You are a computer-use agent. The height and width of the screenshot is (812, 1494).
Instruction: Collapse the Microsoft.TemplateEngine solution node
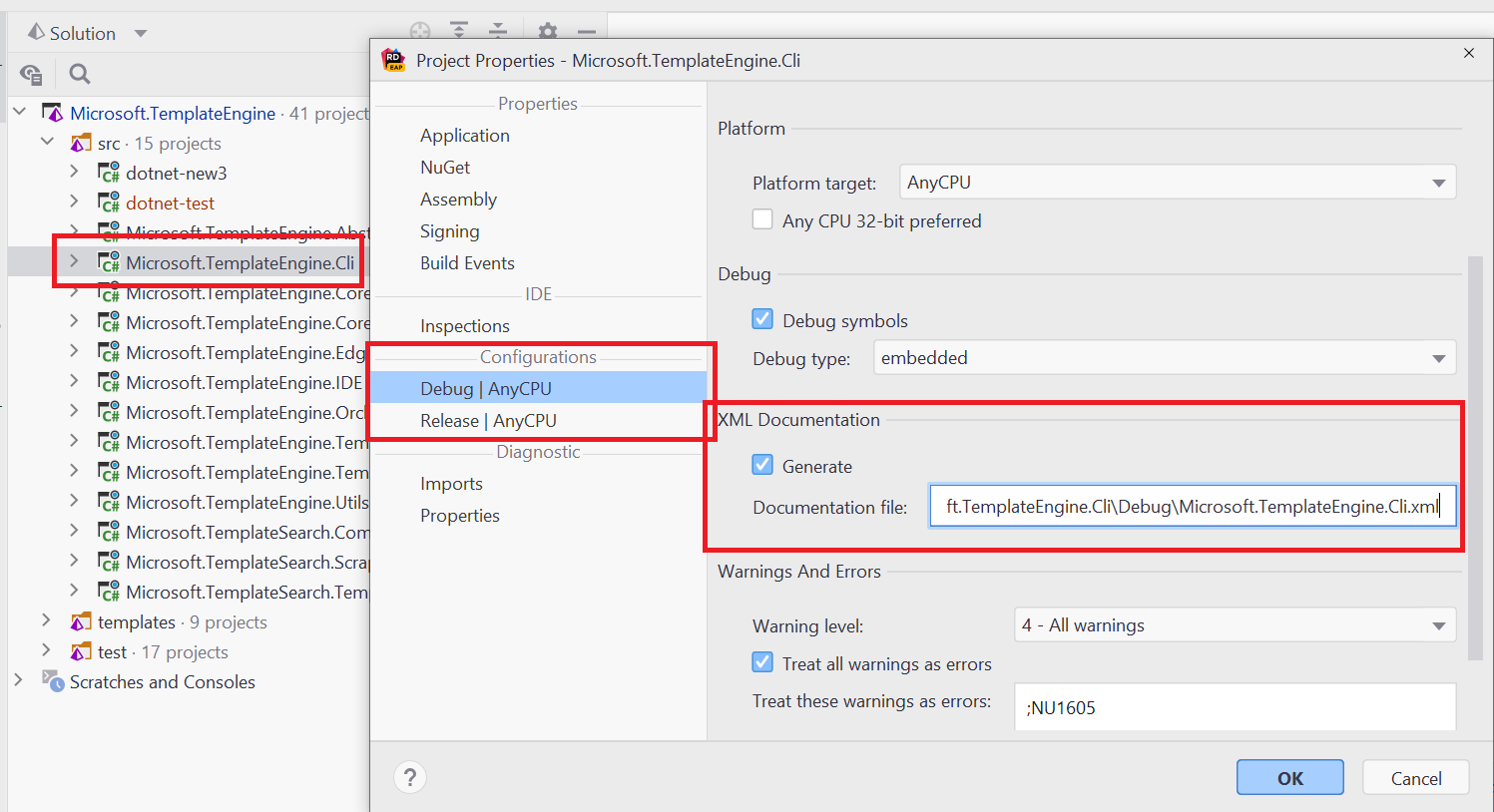[20, 112]
